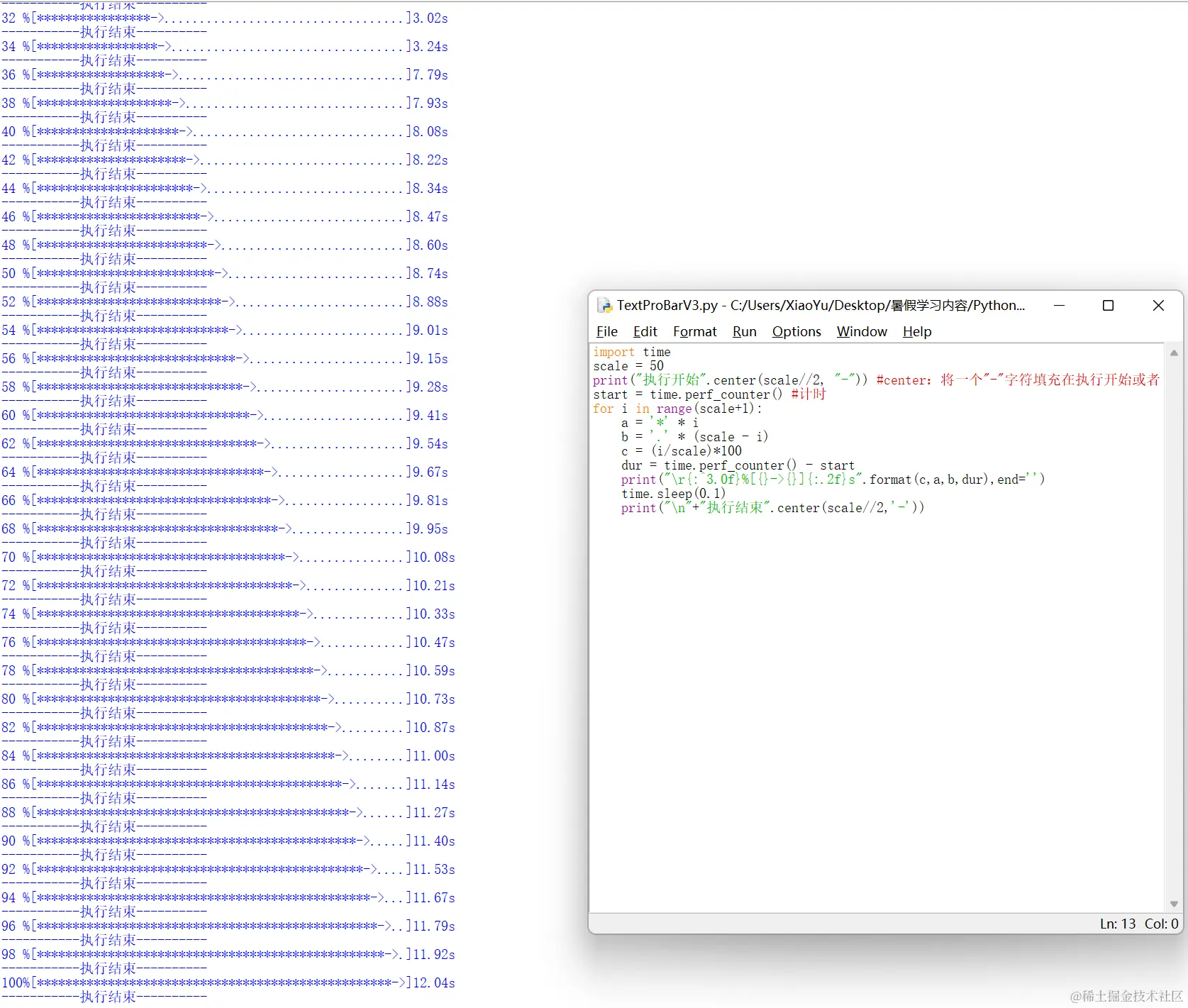Click the 'for i in range(scale+1):' line
The width and height of the screenshot is (1188, 1008).
pyautogui.click(x=677, y=409)
